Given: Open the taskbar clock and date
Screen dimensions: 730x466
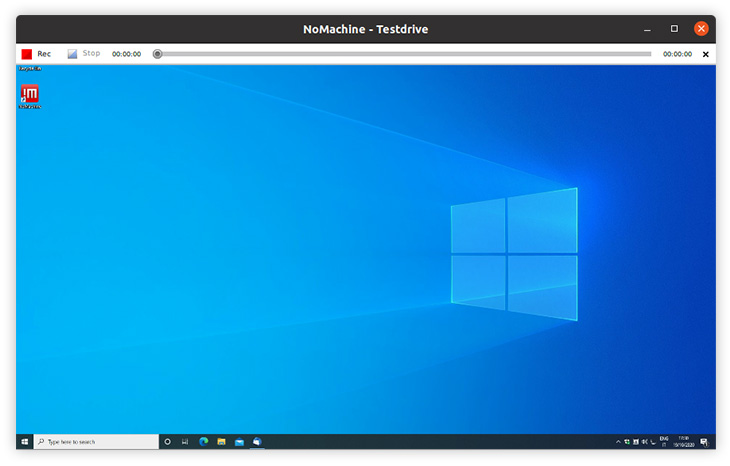Looking at the screenshot, I should [x=684, y=441].
